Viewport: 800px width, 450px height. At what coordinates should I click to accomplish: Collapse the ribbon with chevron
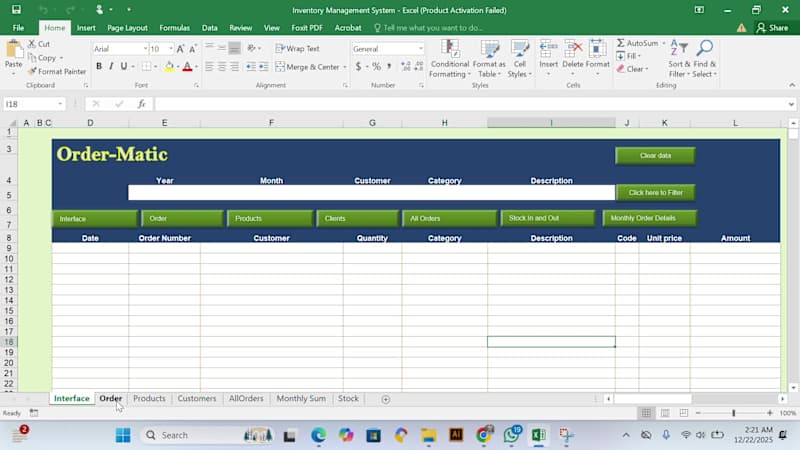tap(792, 85)
